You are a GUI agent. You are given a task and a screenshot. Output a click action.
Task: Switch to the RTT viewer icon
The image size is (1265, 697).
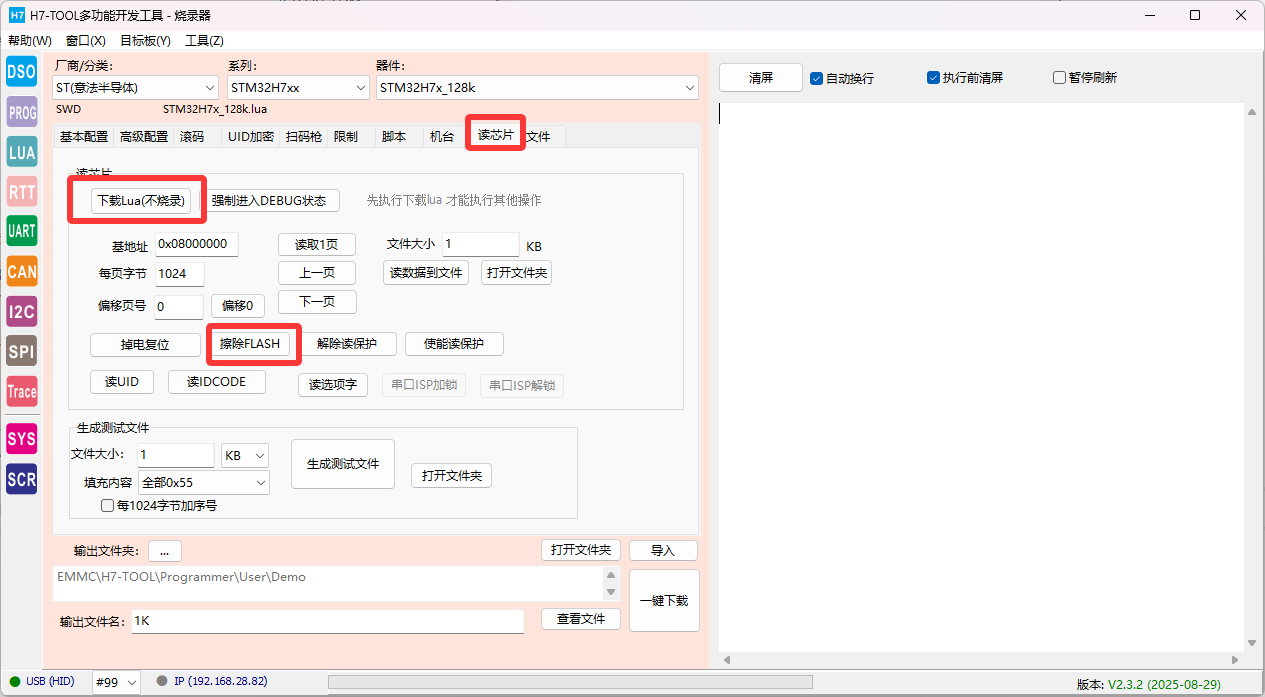click(x=21, y=192)
